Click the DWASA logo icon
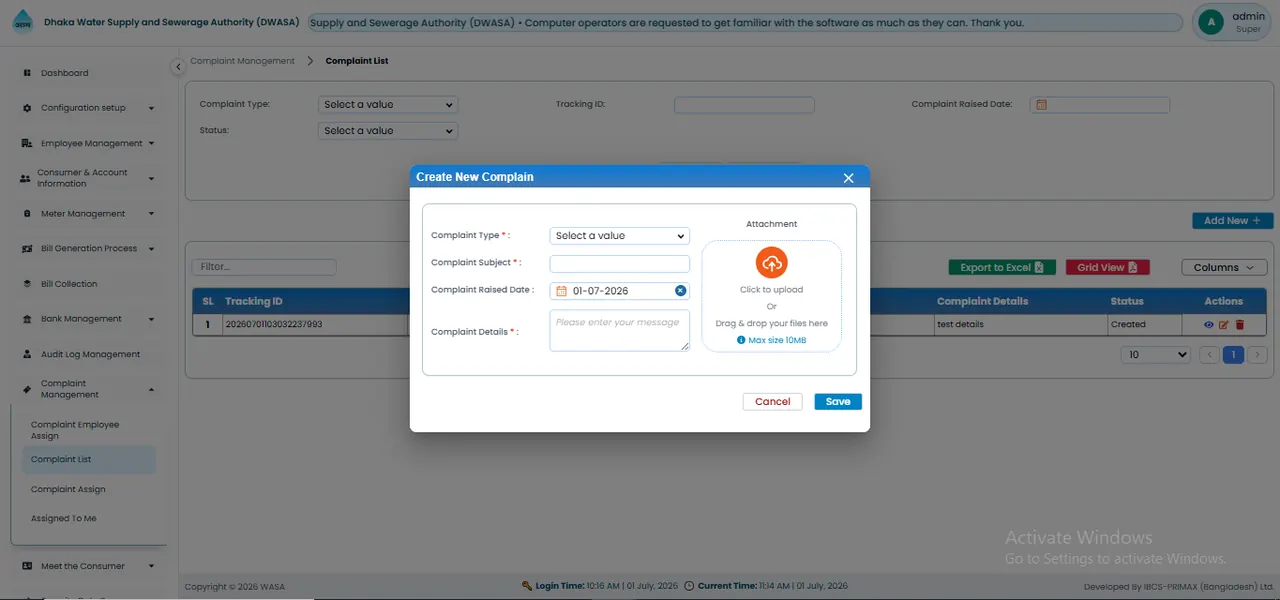Viewport: 1280px width, 600px height. tap(22, 22)
